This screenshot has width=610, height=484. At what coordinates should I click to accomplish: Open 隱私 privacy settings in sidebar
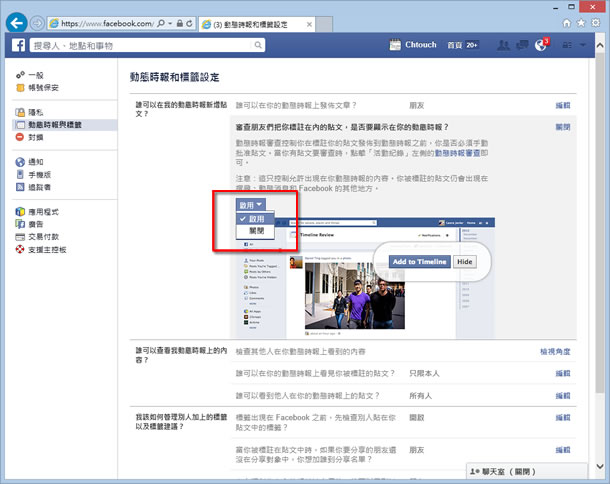(35, 114)
